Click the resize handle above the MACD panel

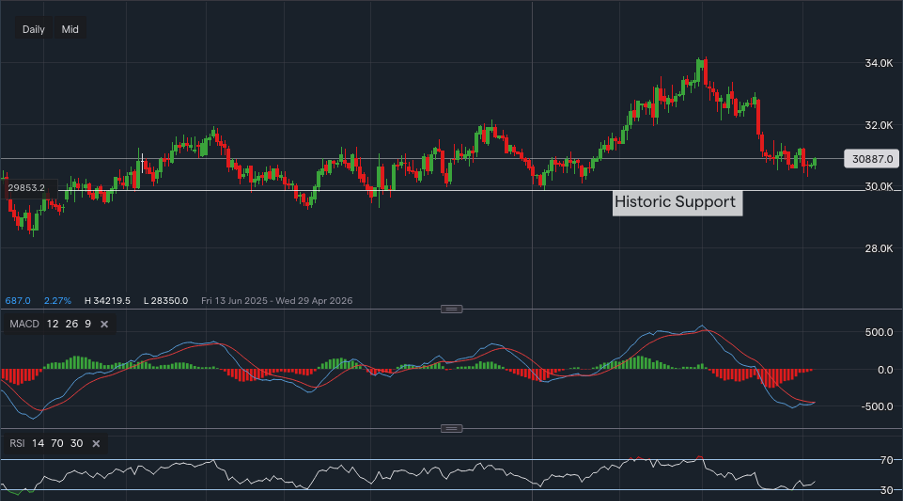point(452,309)
